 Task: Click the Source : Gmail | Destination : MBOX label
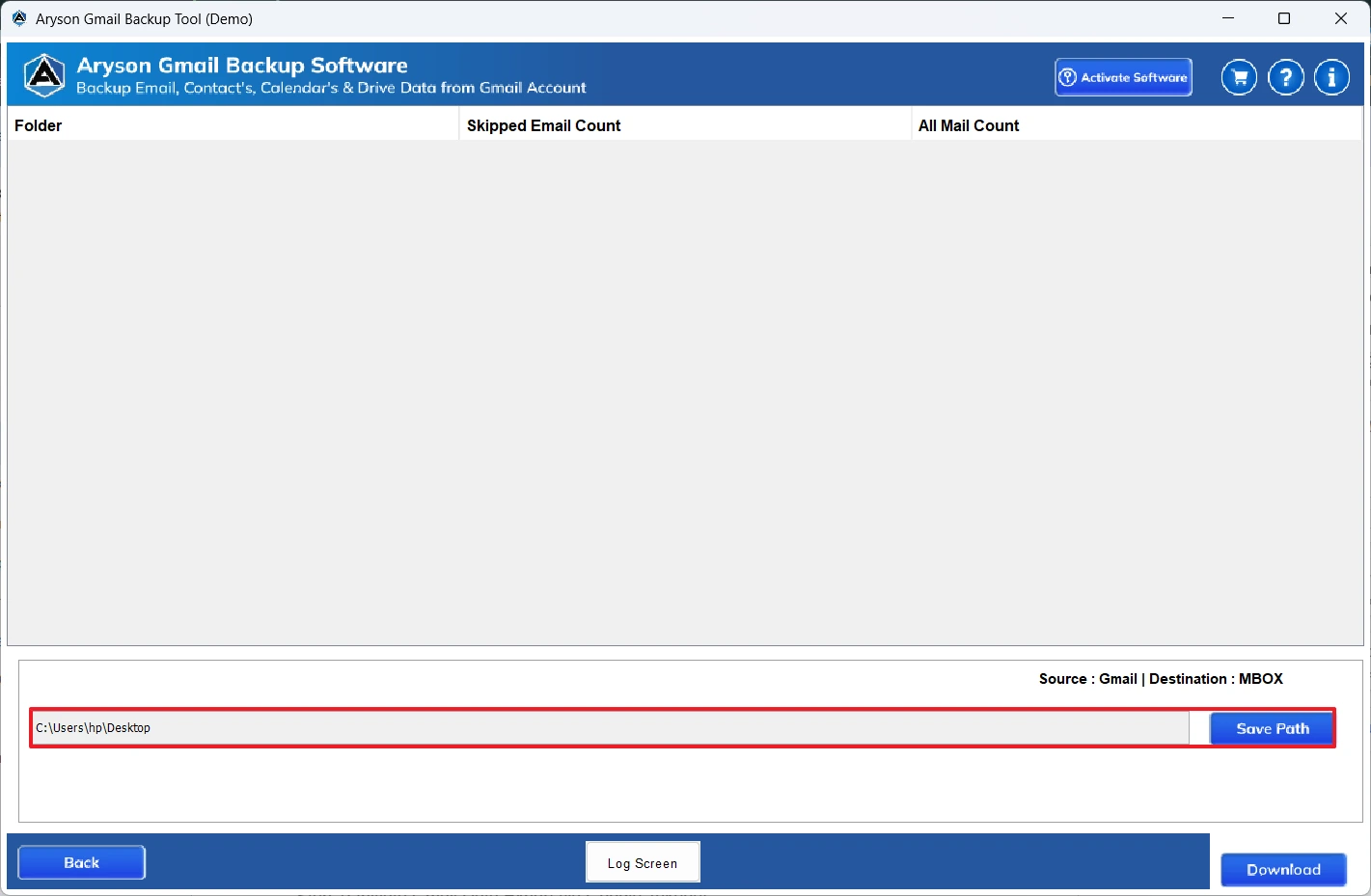1161,679
